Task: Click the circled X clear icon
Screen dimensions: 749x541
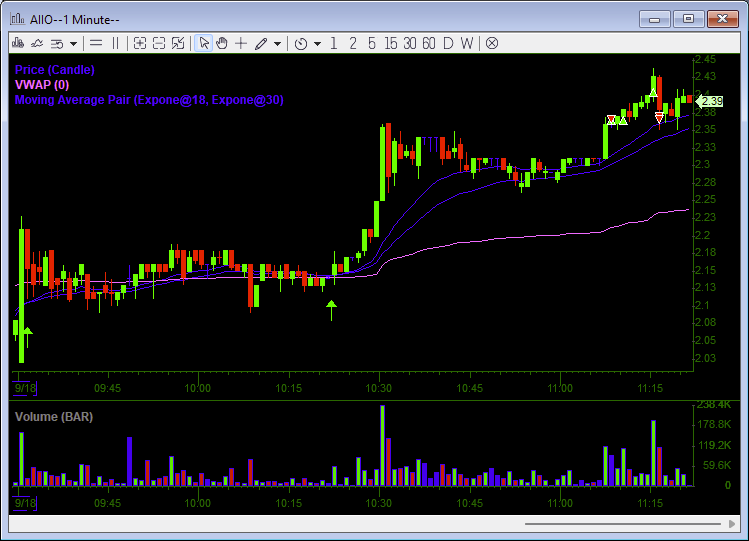Action: coord(492,43)
